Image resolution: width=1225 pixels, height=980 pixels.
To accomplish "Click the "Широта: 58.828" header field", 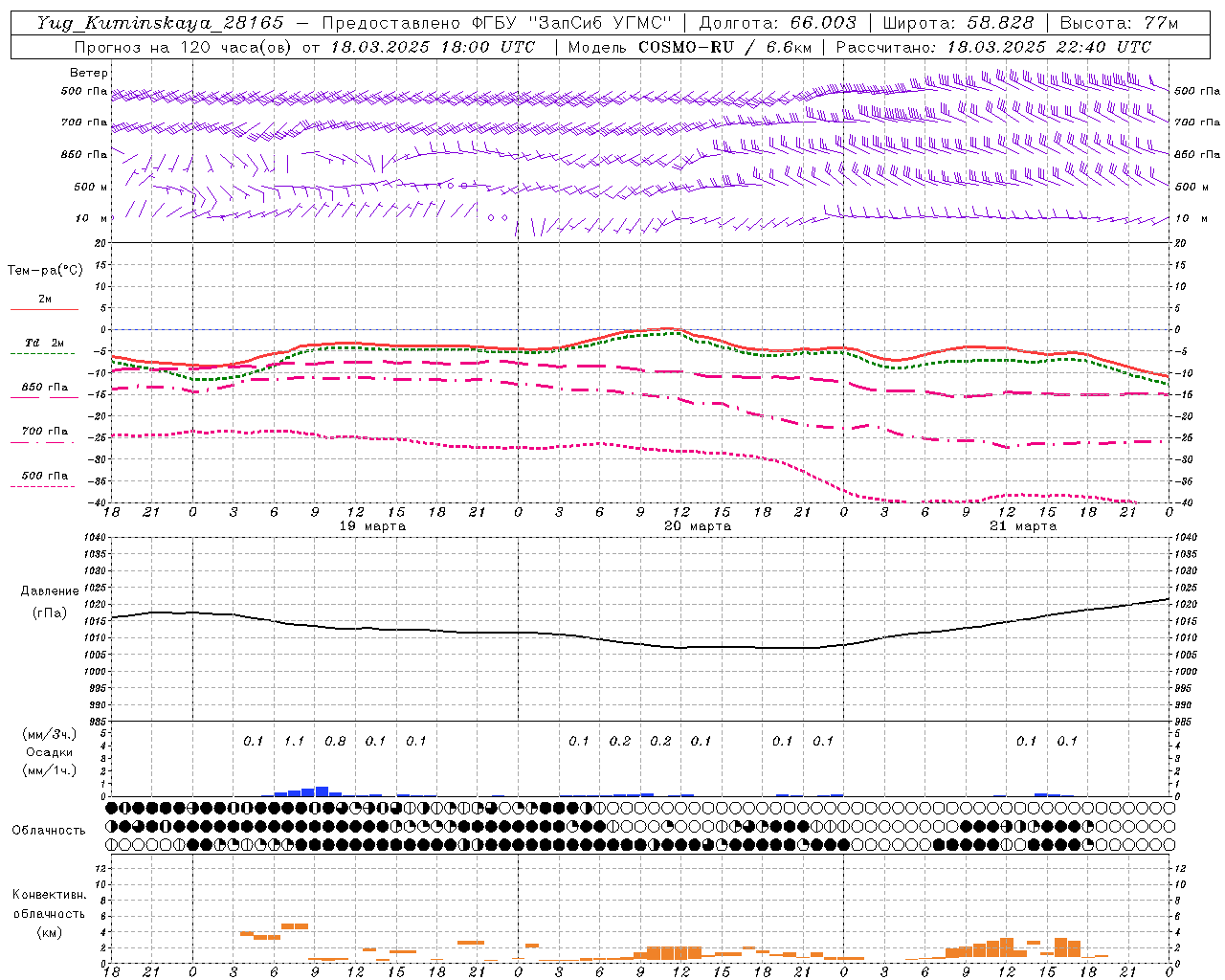I will pos(958,23).
